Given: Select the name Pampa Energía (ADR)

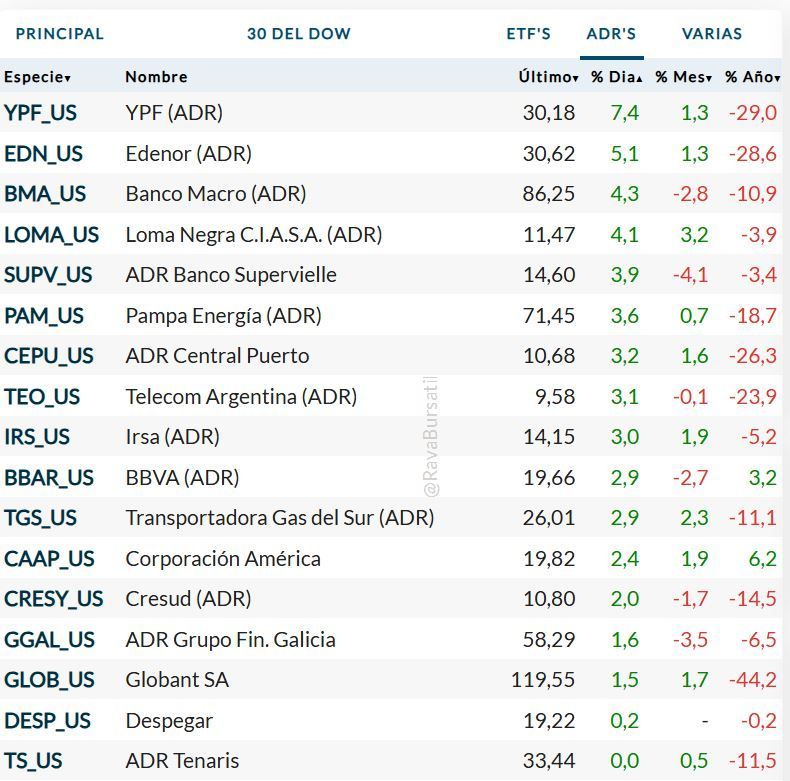Looking at the screenshot, I should [223, 316].
